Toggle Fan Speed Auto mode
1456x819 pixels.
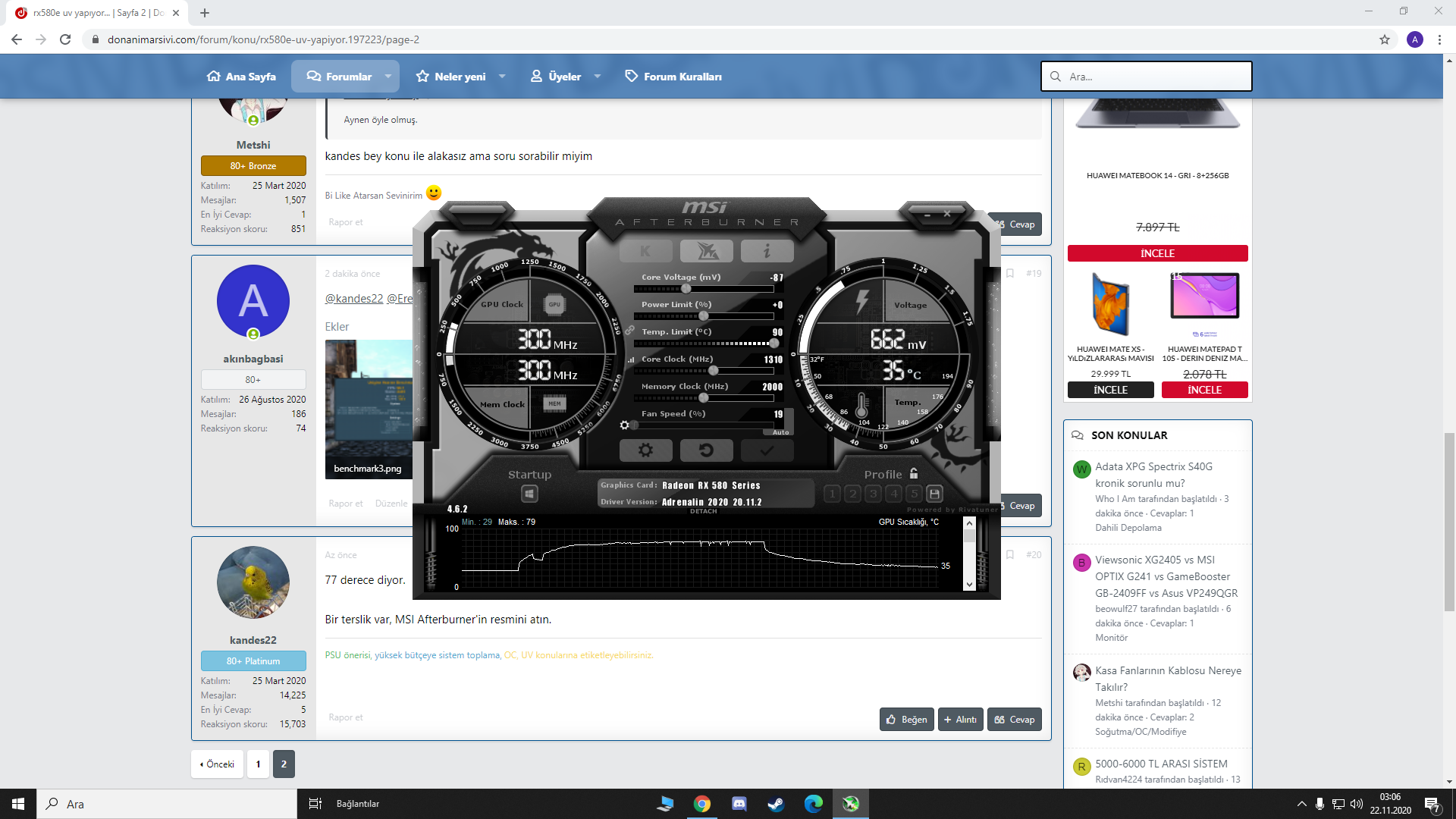780,432
